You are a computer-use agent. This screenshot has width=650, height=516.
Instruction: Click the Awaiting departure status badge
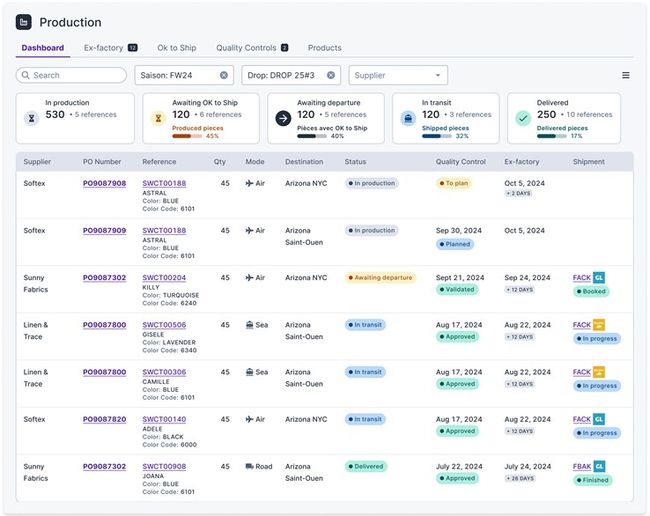379,278
